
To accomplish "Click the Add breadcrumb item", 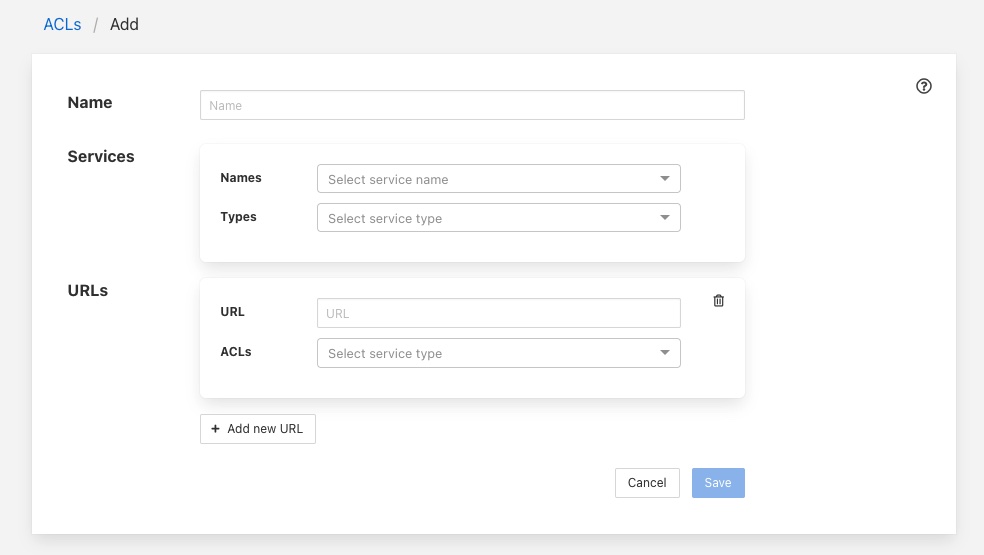I will 124,24.
